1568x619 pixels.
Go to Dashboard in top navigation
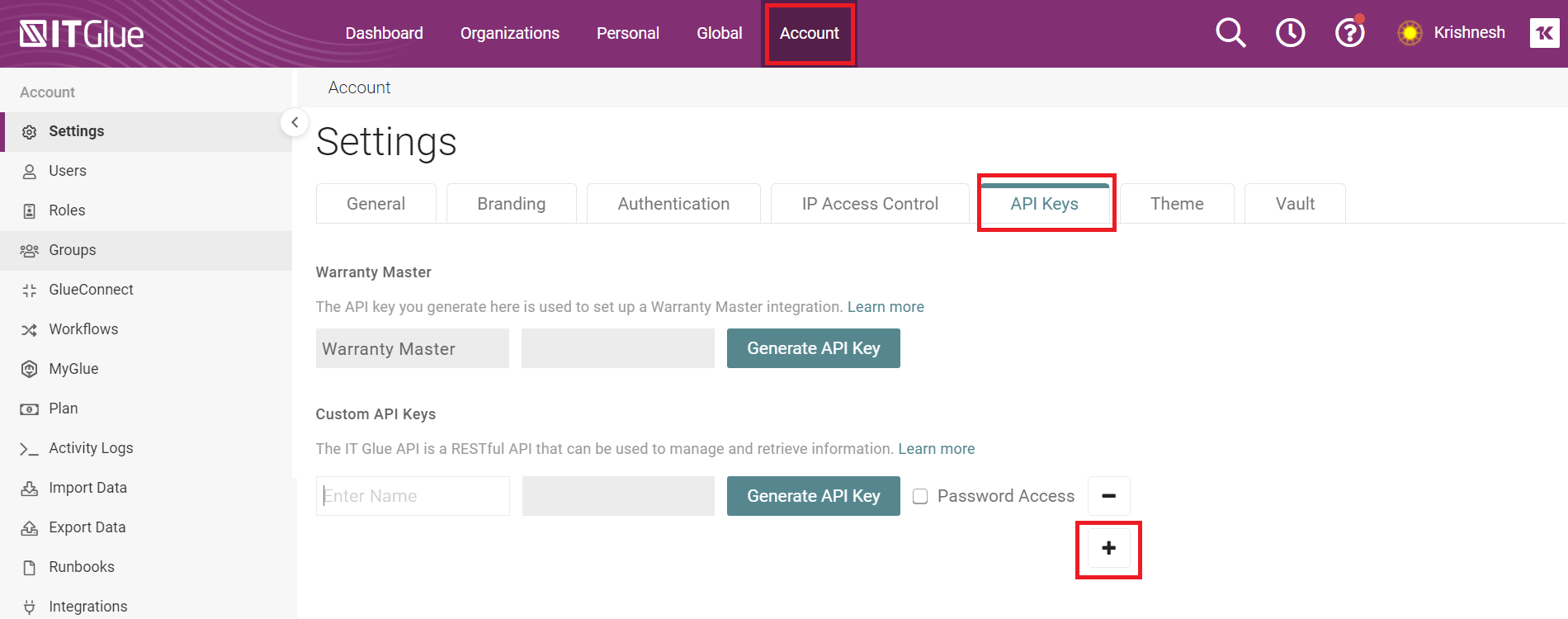384,33
